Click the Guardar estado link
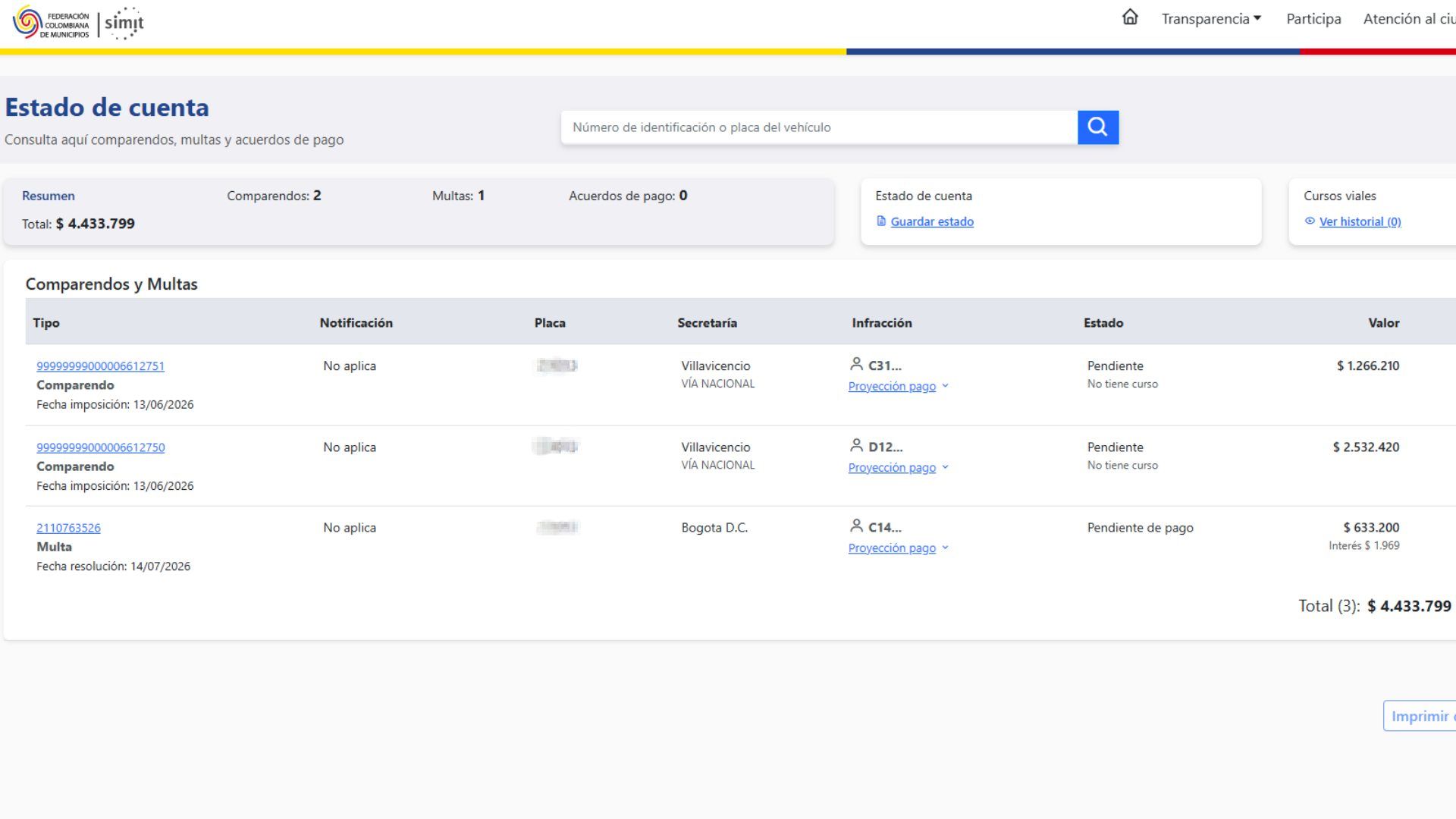 (932, 221)
